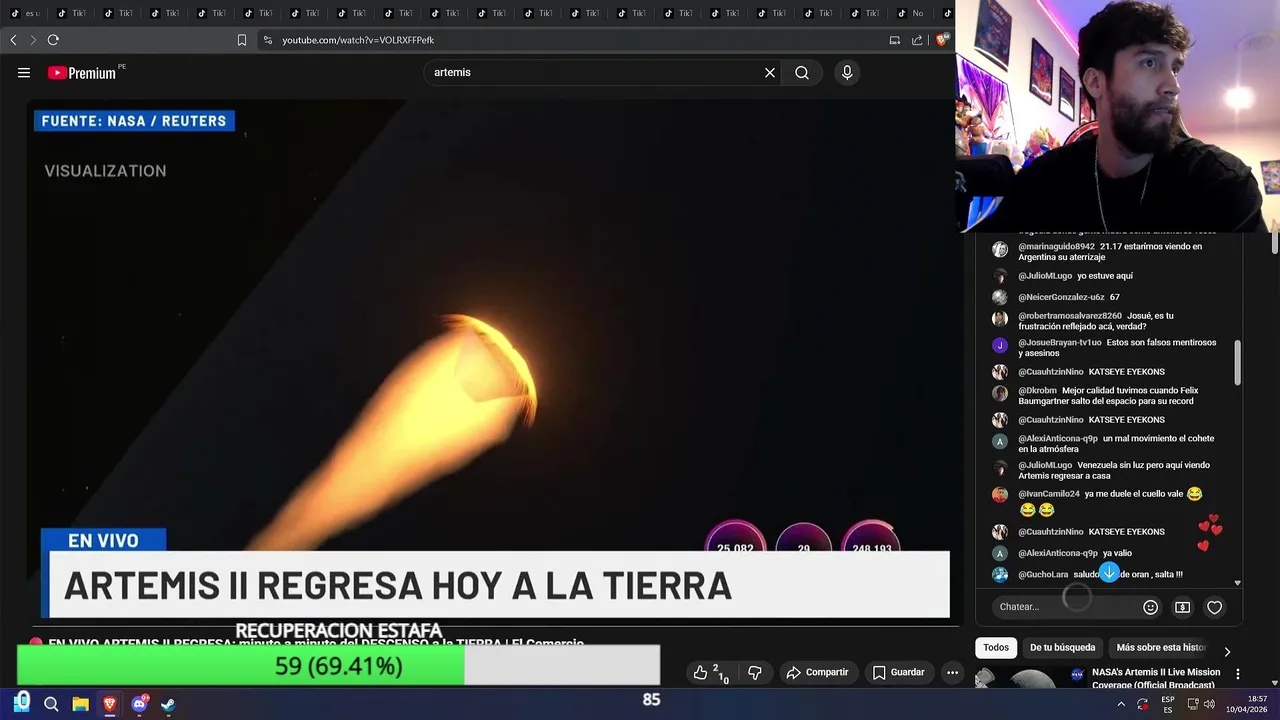Open the YouTube hamburger guide menu
This screenshot has height=720, width=1280.
tap(24, 72)
